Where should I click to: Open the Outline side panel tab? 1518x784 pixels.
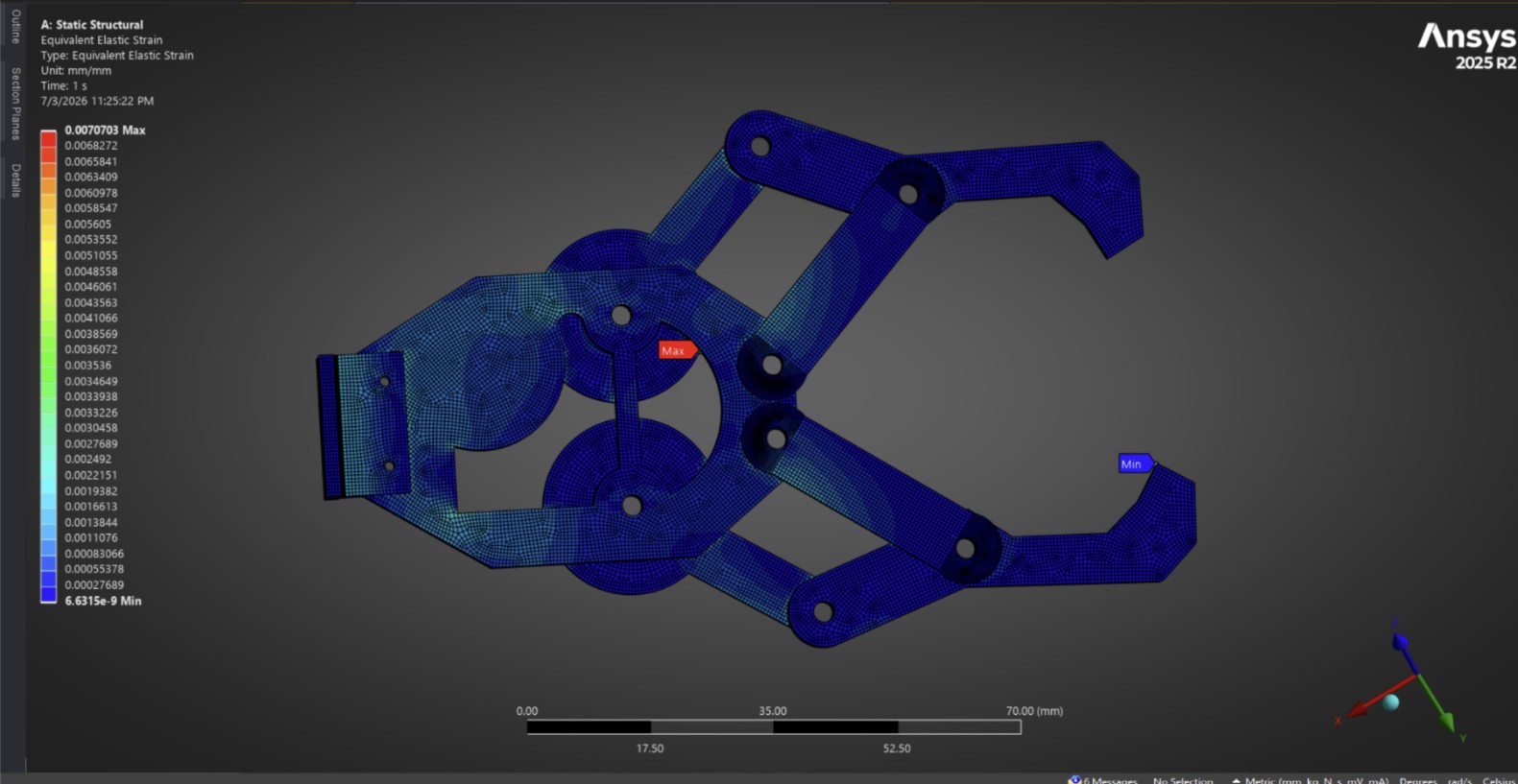coord(15,27)
